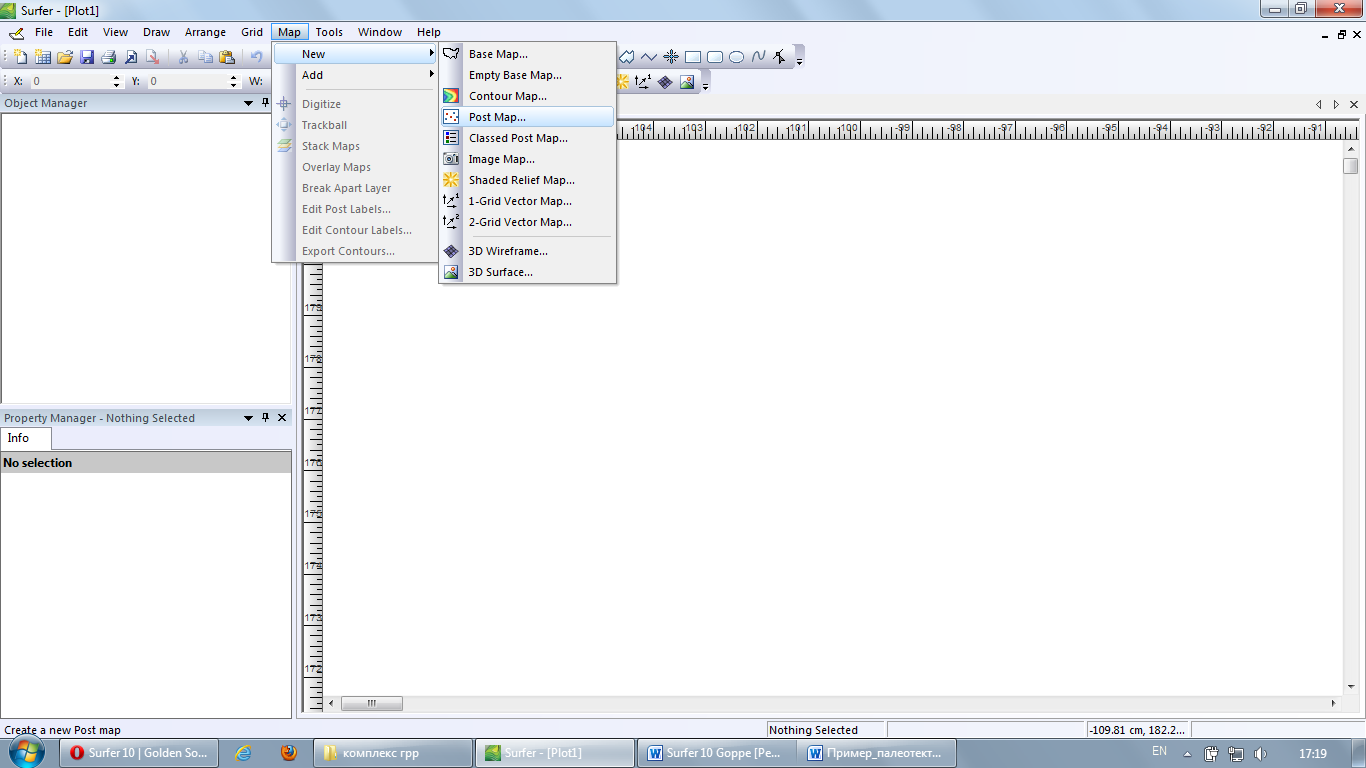Click the Y position input field
Screen dimensions: 1366x768
187,81
